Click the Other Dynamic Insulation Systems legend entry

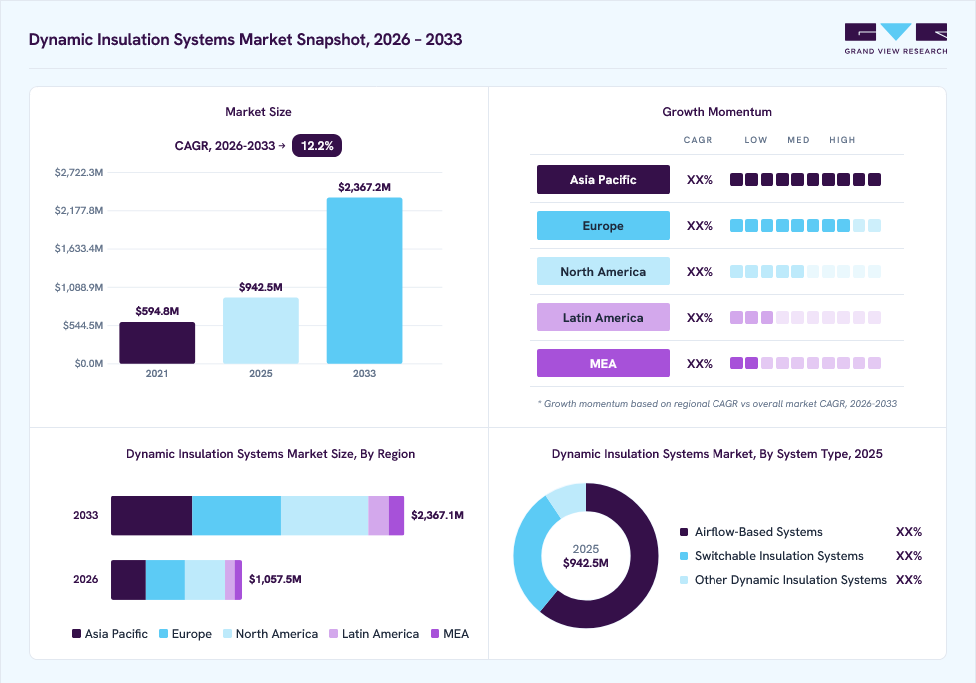pos(801,580)
